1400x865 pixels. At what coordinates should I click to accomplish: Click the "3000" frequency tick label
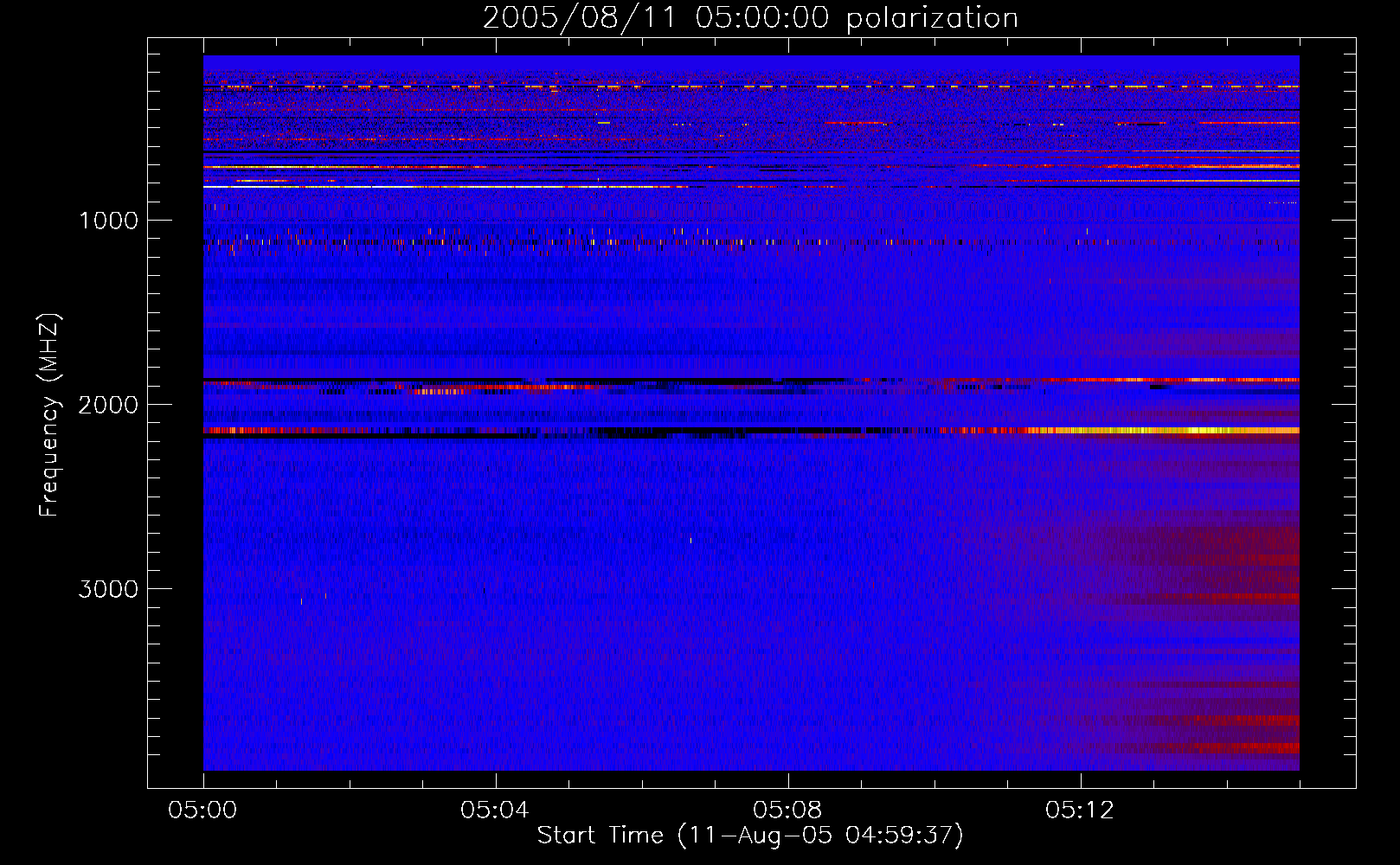108,589
